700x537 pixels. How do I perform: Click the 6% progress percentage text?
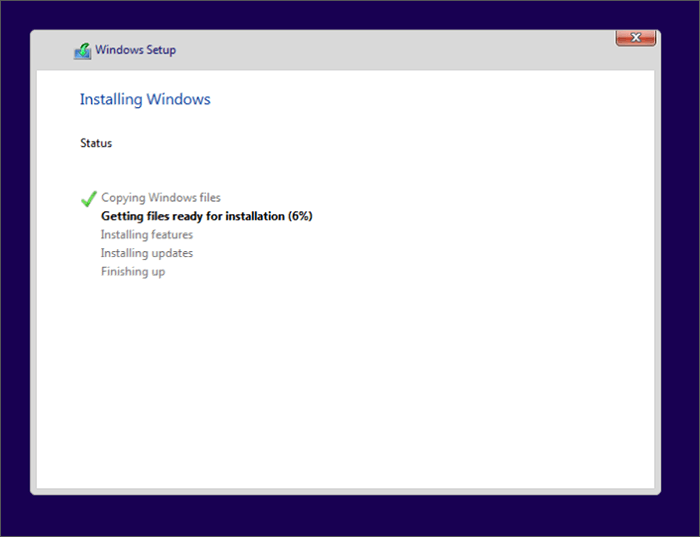pyautogui.click(x=300, y=216)
